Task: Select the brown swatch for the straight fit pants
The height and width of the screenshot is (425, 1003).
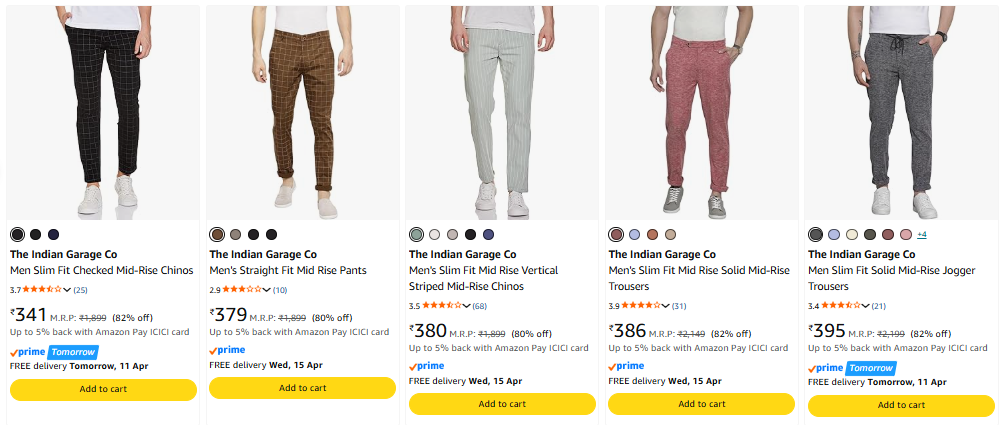Action: [x=217, y=235]
